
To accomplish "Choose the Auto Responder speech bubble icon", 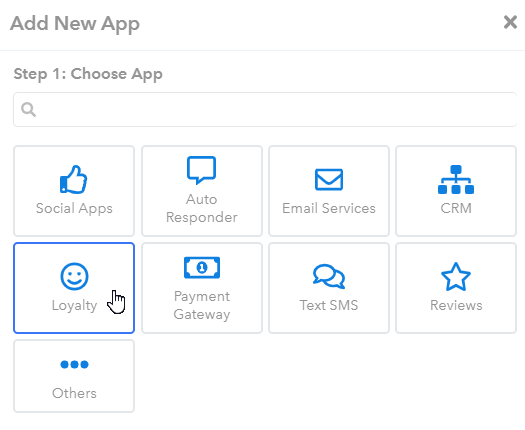I will pyautogui.click(x=201, y=170).
